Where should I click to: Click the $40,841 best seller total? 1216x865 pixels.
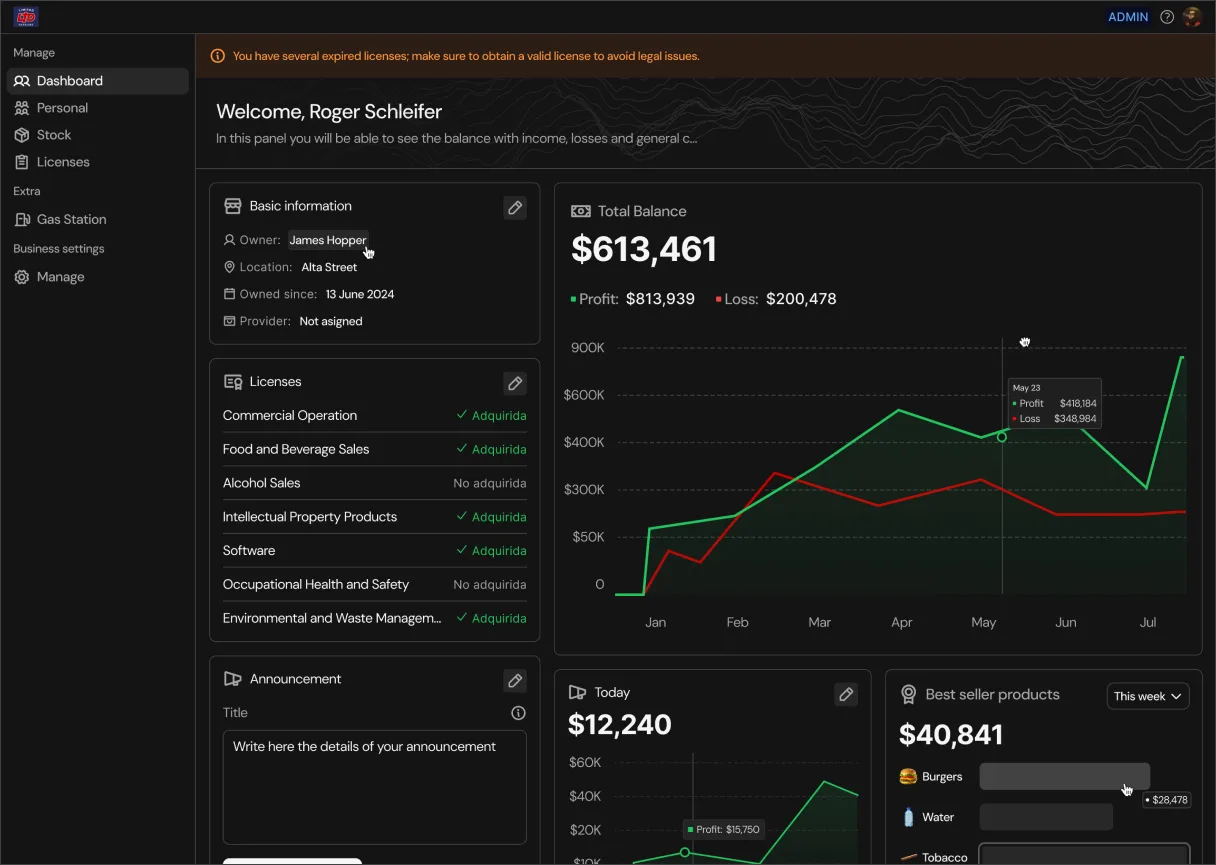point(951,735)
